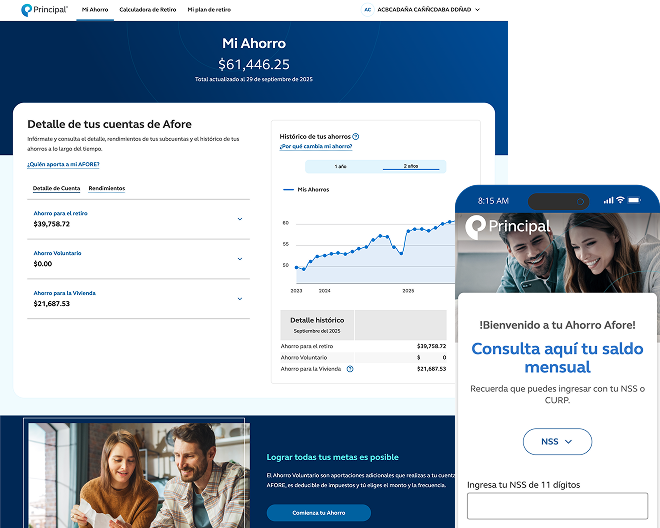This screenshot has width=660, height=528.
Task: Click info icon next to Ahorro para la Vivienda
Action: pos(350,369)
